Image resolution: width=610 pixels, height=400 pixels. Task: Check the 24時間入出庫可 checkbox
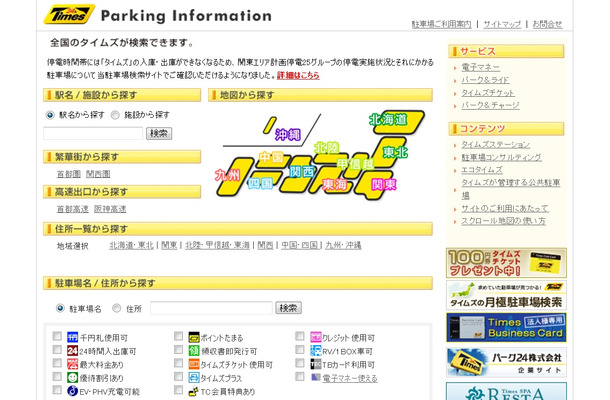coord(57,349)
